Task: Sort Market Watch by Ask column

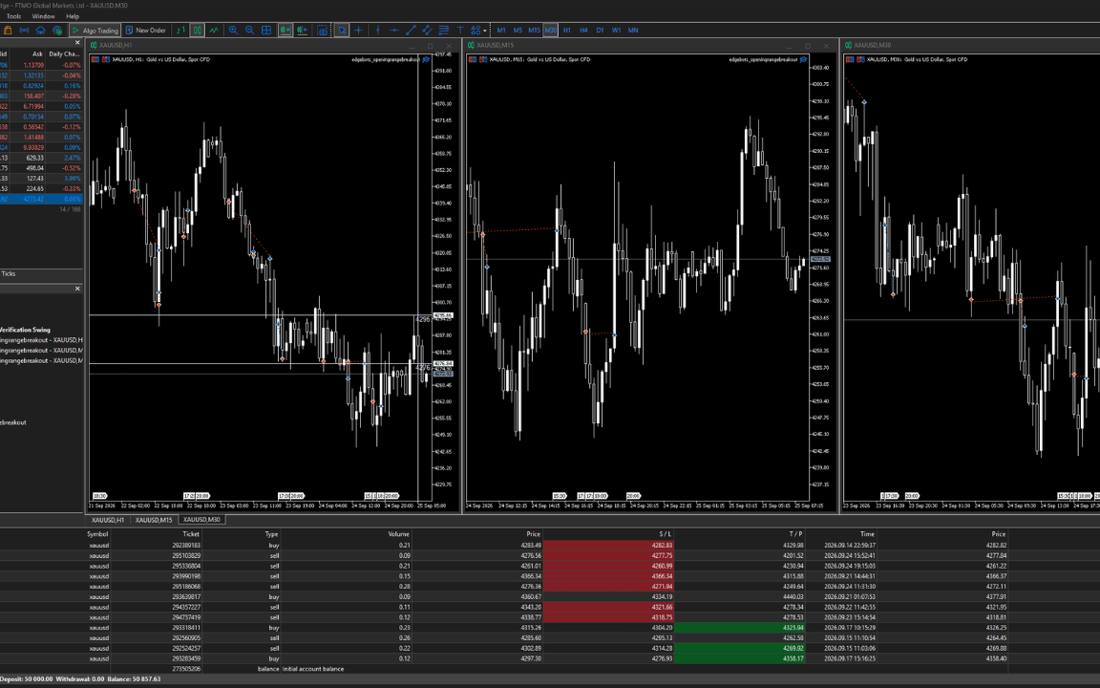Action: point(37,54)
